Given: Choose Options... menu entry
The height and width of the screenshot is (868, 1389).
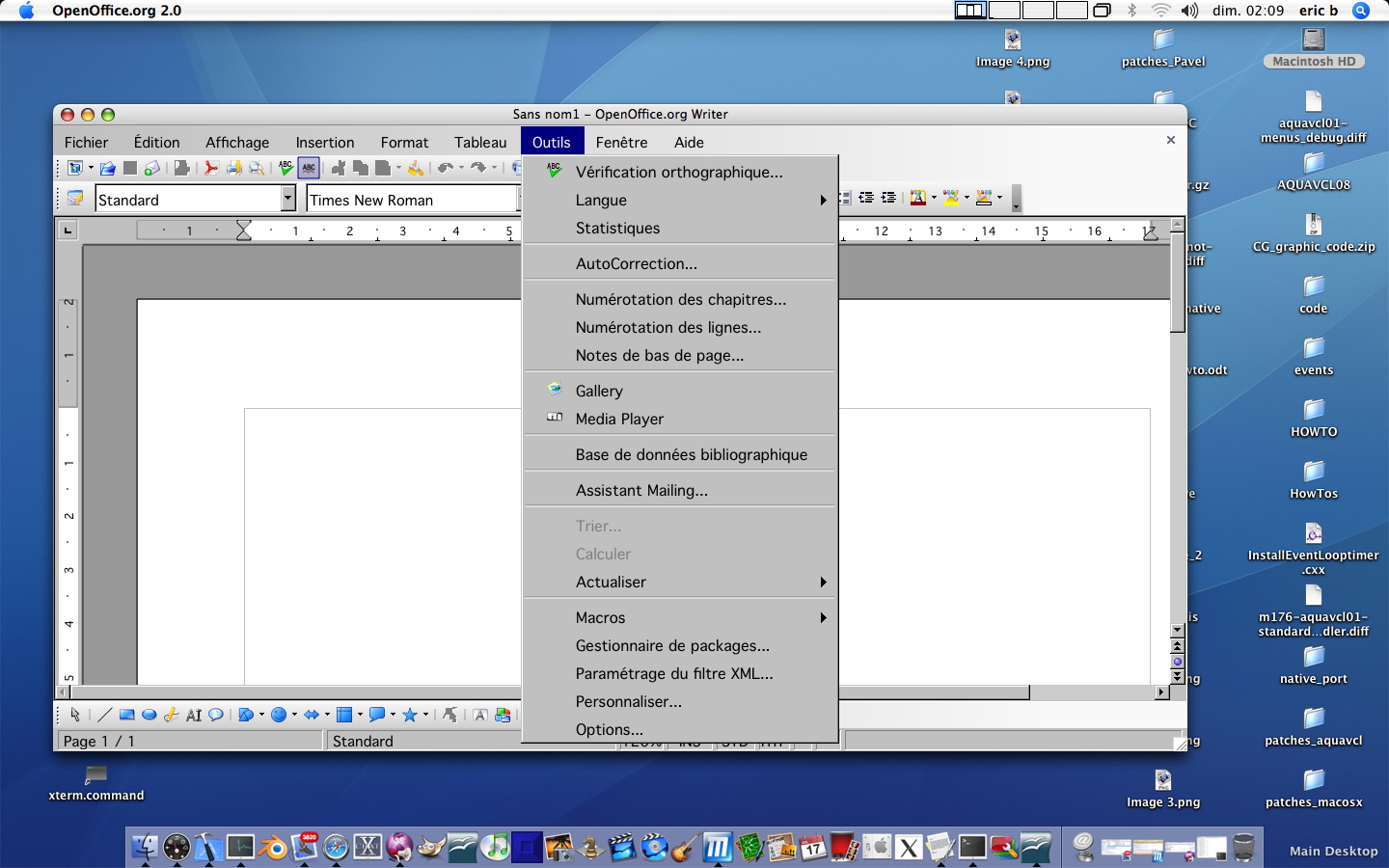Looking at the screenshot, I should click(x=680, y=729).
